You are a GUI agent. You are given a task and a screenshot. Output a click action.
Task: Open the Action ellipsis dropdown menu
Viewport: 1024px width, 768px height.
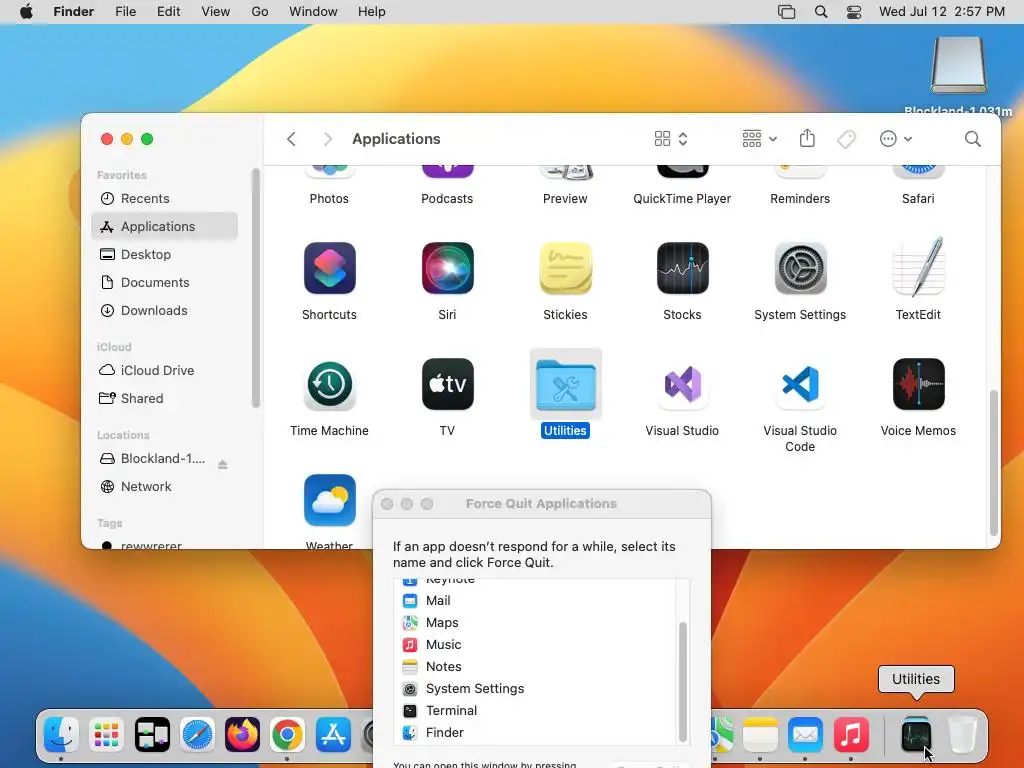tap(895, 139)
